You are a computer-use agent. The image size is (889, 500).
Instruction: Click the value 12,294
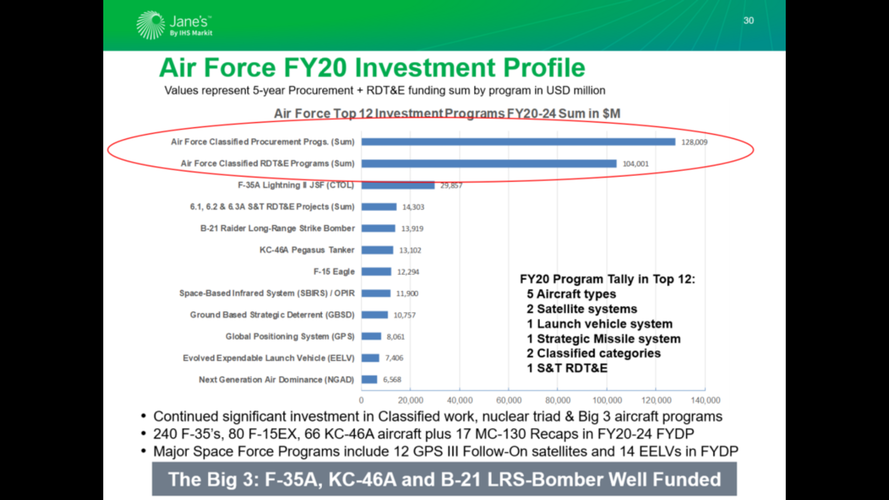408,272
